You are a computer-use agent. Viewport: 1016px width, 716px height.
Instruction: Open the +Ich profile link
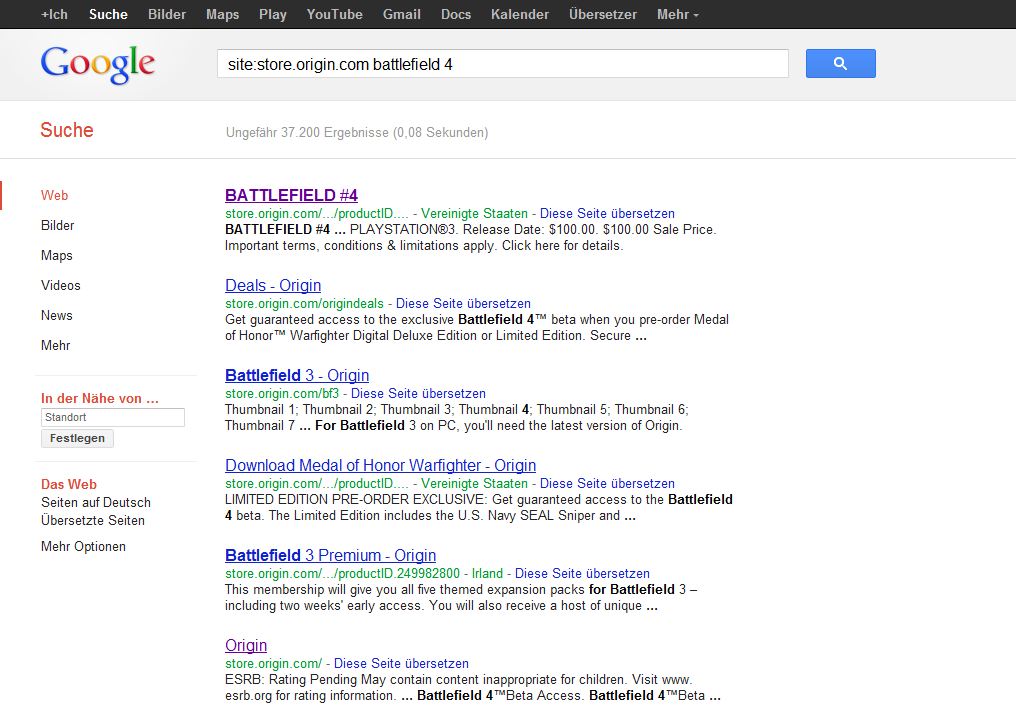(55, 14)
